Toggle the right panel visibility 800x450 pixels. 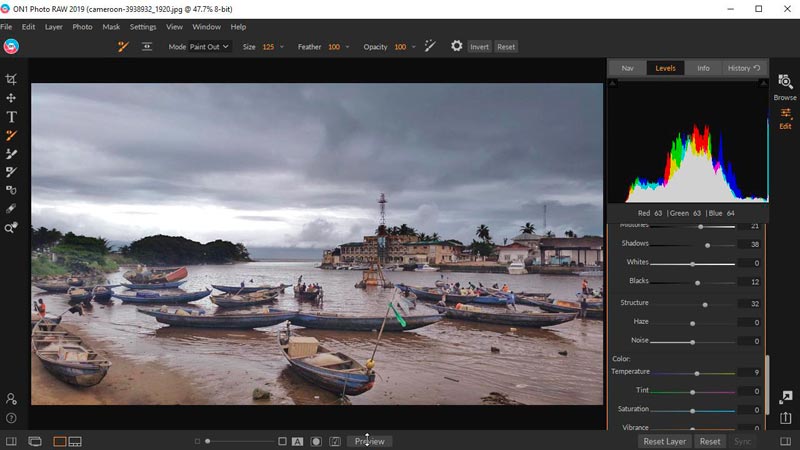point(787,441)
